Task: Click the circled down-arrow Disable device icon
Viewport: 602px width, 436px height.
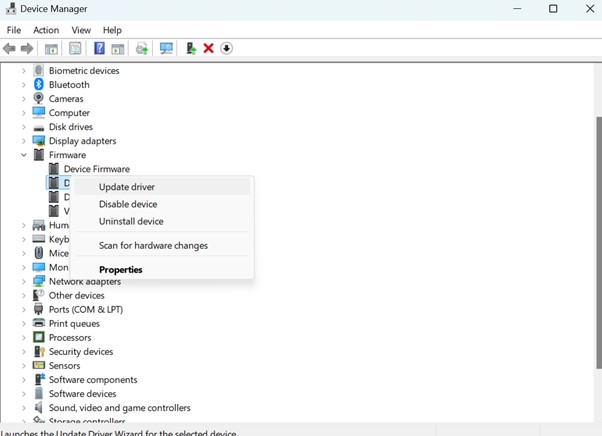Action: 227,48
